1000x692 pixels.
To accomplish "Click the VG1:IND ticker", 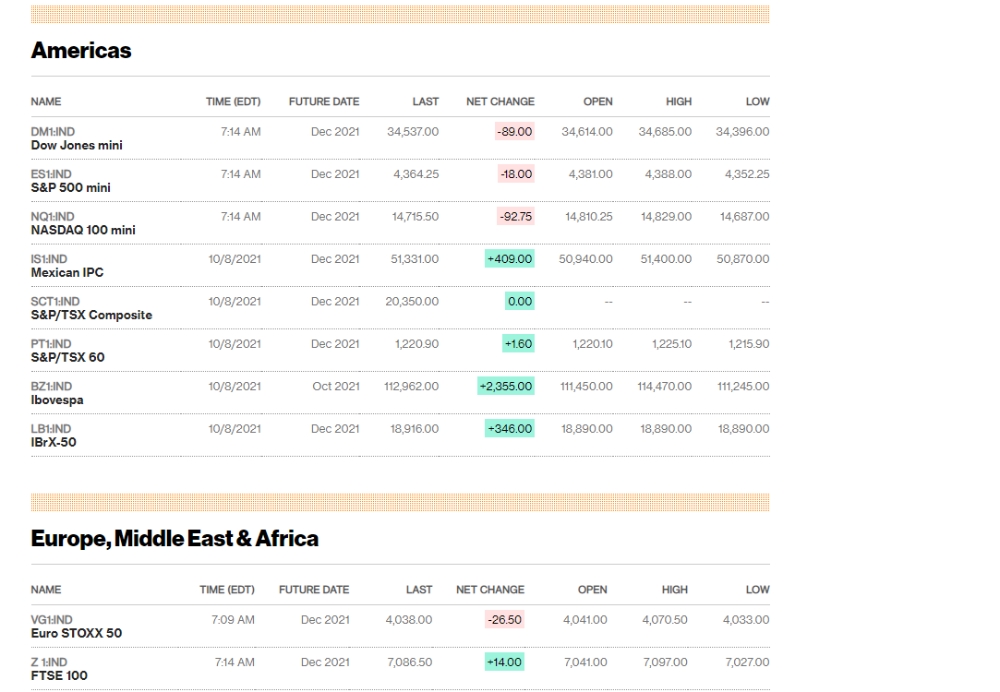I will click(x=52, y=620).
